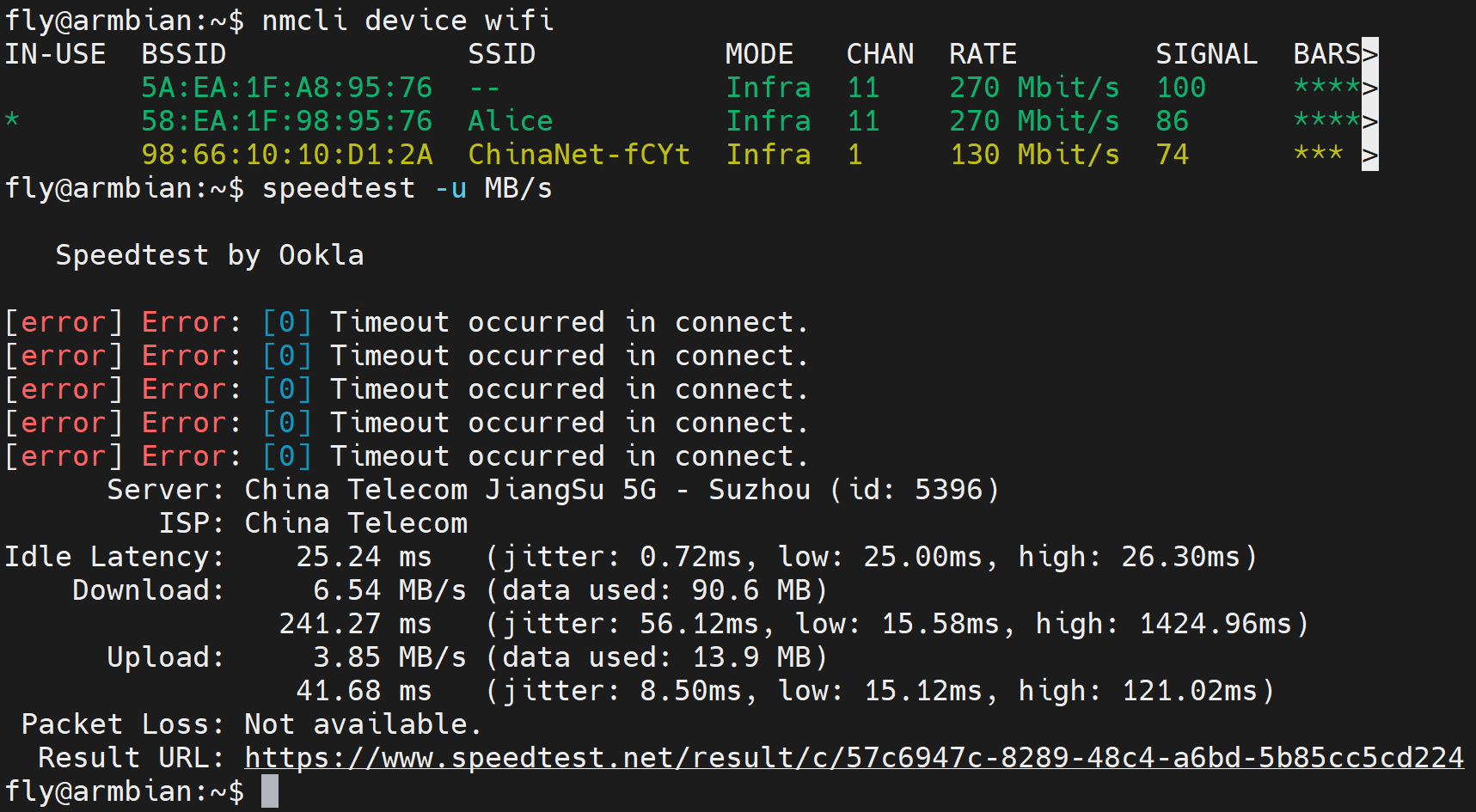Viewport: 1476px width, 812px height.
Task: Click the nmcli device wifi command
Action: [x=407, y=21]
